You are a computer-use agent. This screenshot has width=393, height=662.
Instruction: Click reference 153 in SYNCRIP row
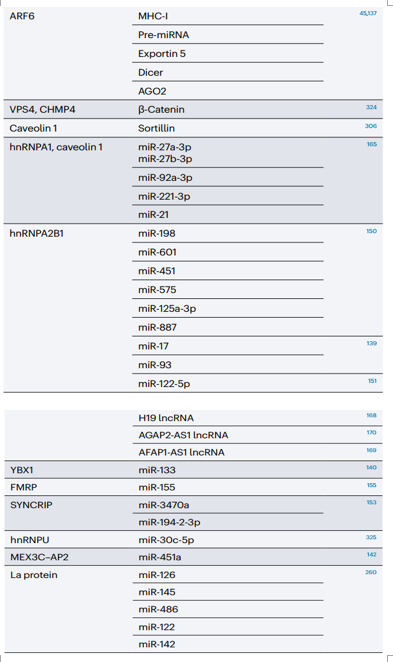pos(371,502)
